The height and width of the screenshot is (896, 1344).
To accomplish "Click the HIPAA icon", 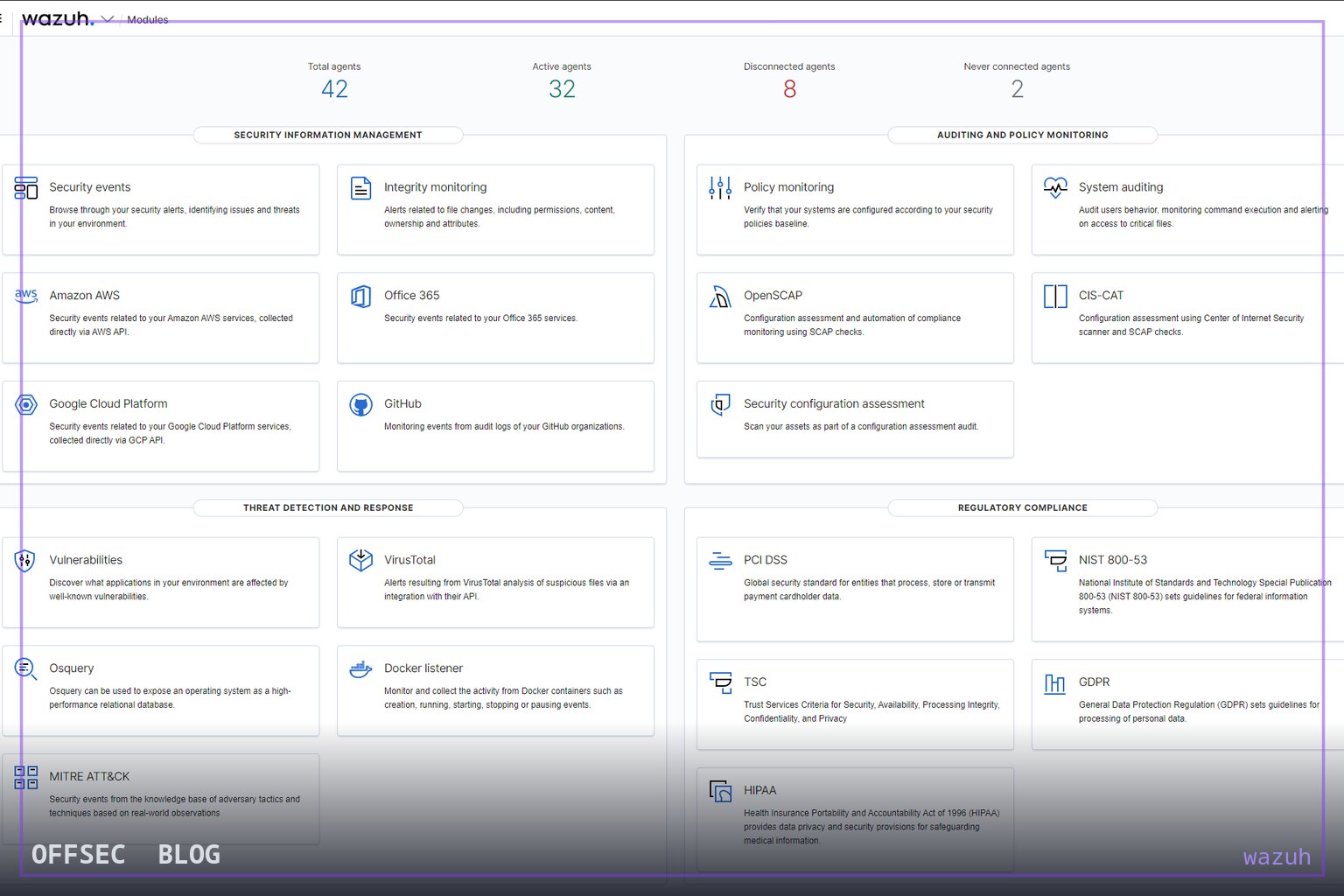I will pyautogui.click(x=720, y=791).
